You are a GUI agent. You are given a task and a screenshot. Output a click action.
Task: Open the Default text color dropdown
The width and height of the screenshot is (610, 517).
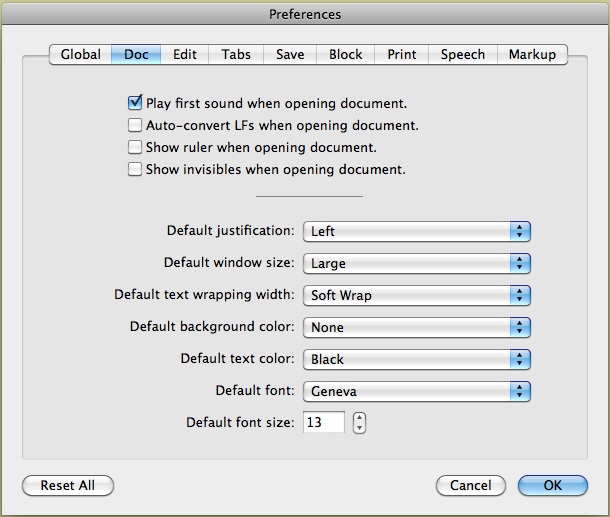tap(415, 359)
